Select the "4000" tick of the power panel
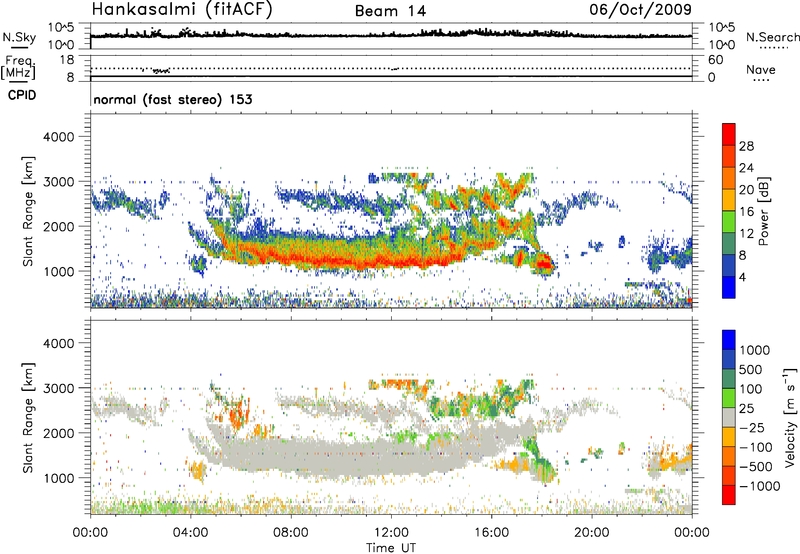This screenshot has width=800, height=554. tap(58, 137)
